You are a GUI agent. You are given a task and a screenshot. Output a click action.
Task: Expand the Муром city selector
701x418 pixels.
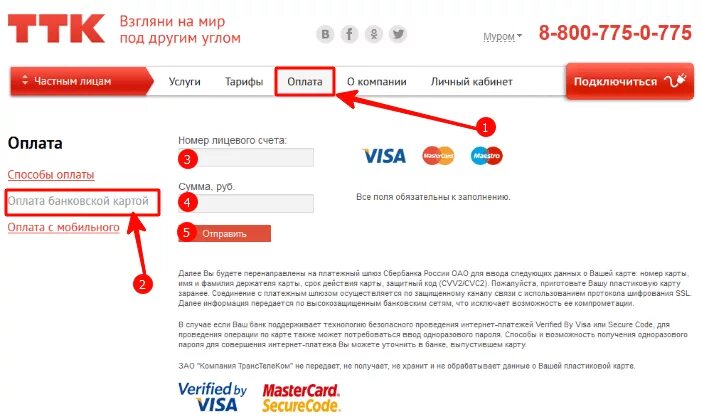click(503, 37)
